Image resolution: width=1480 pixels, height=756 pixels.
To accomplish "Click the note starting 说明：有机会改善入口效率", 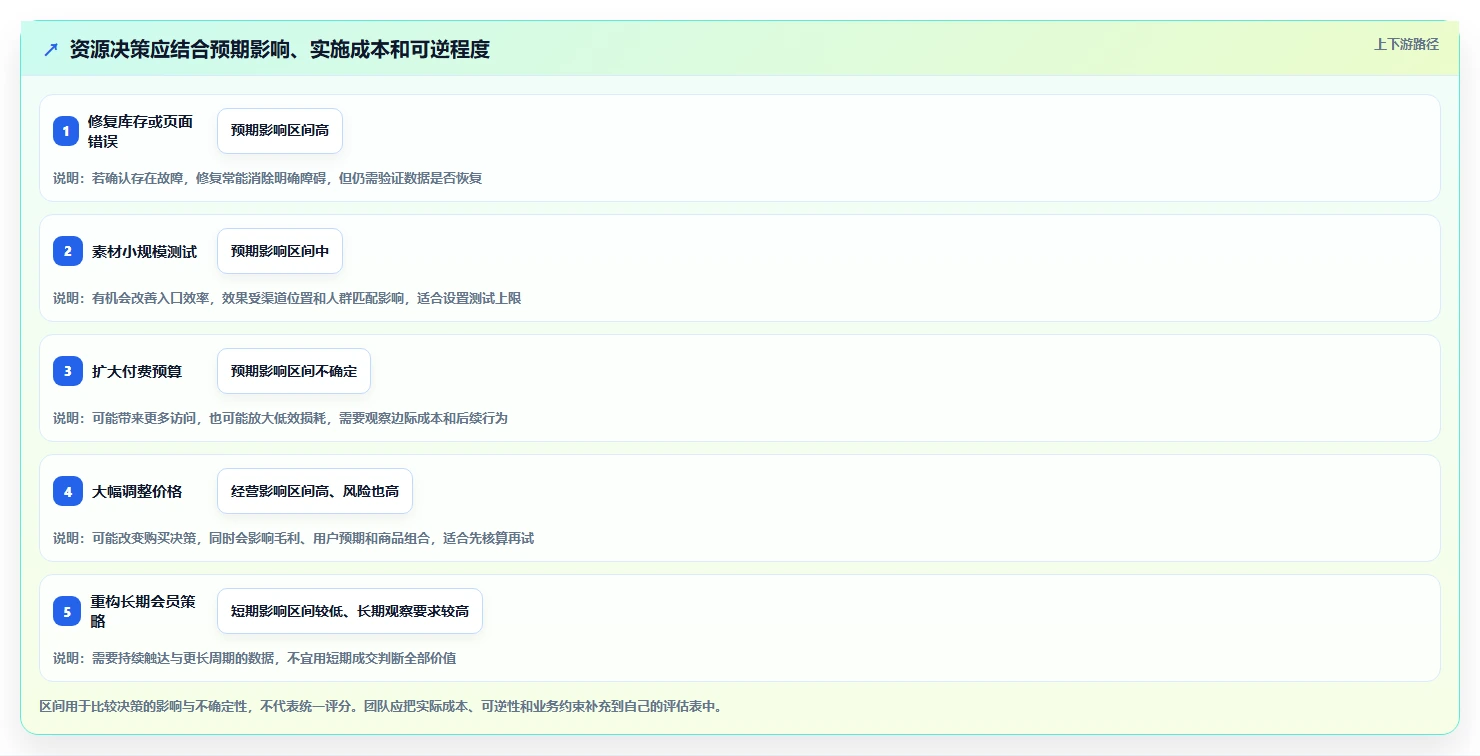I will pyautogui.click(x=287, y=298).
